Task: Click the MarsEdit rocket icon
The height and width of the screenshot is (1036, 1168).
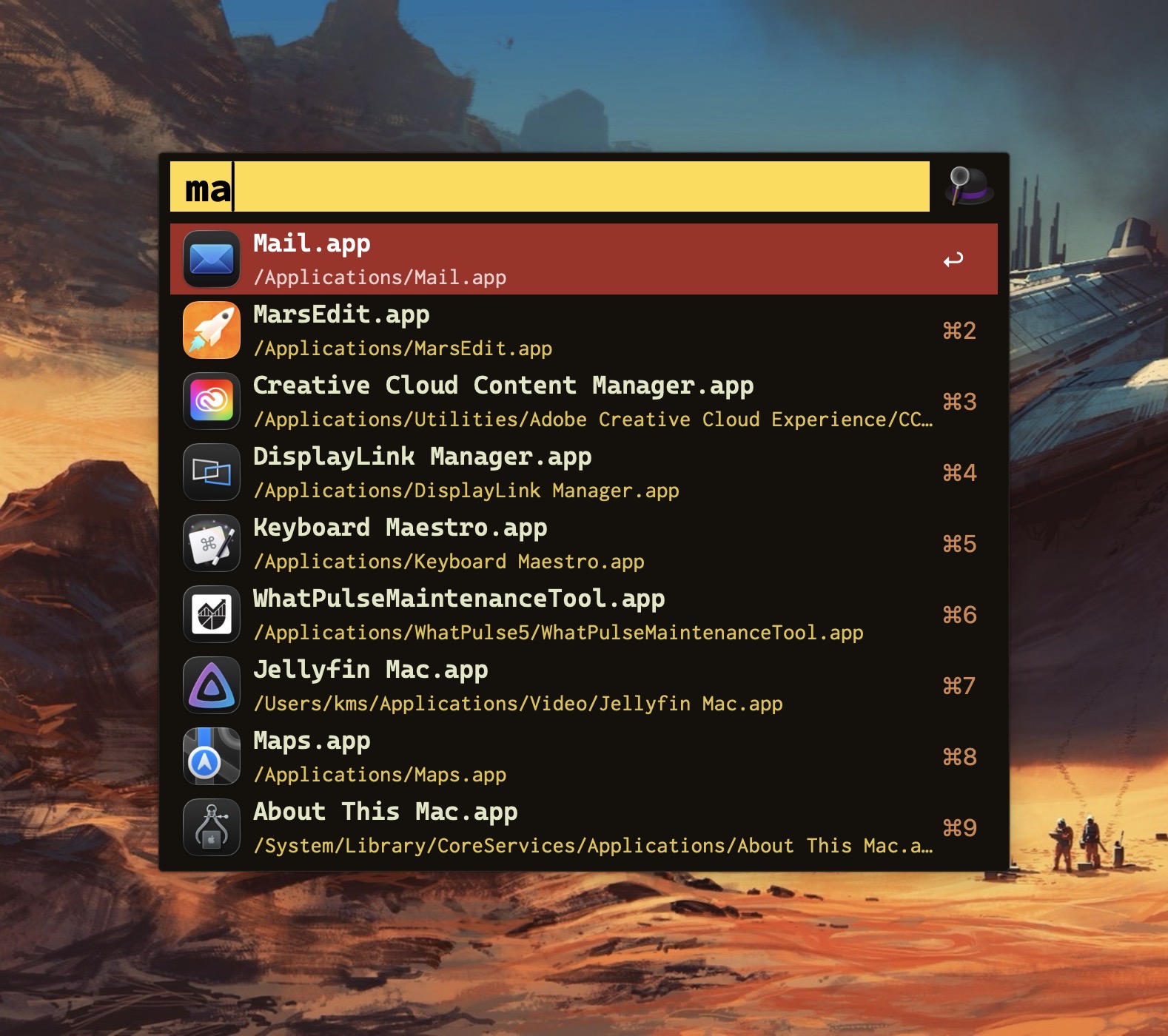Action: [x=212, y=330]
